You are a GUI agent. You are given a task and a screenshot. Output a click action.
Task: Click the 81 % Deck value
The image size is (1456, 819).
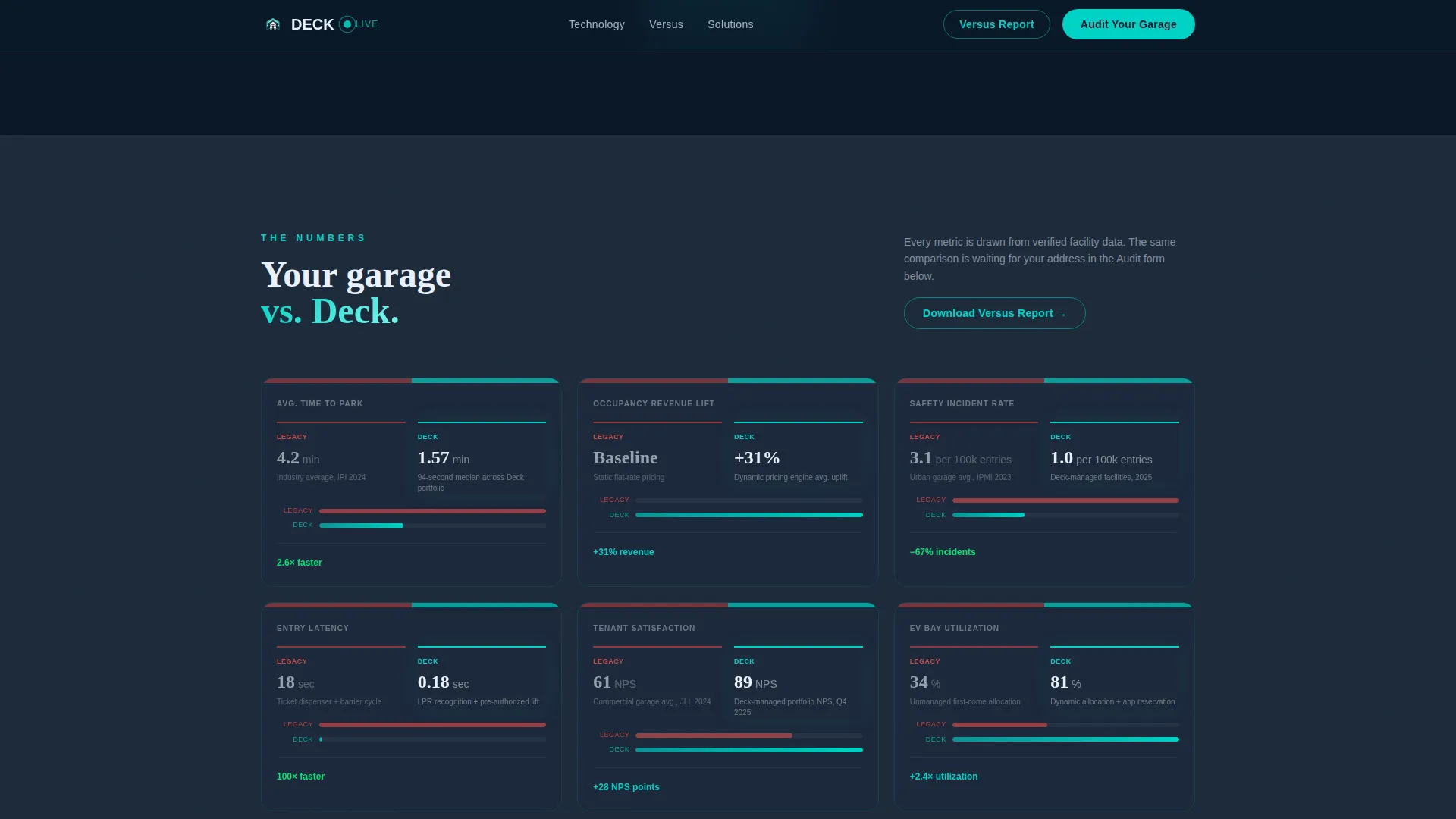pyautogui.click(x=1065, y=682)
